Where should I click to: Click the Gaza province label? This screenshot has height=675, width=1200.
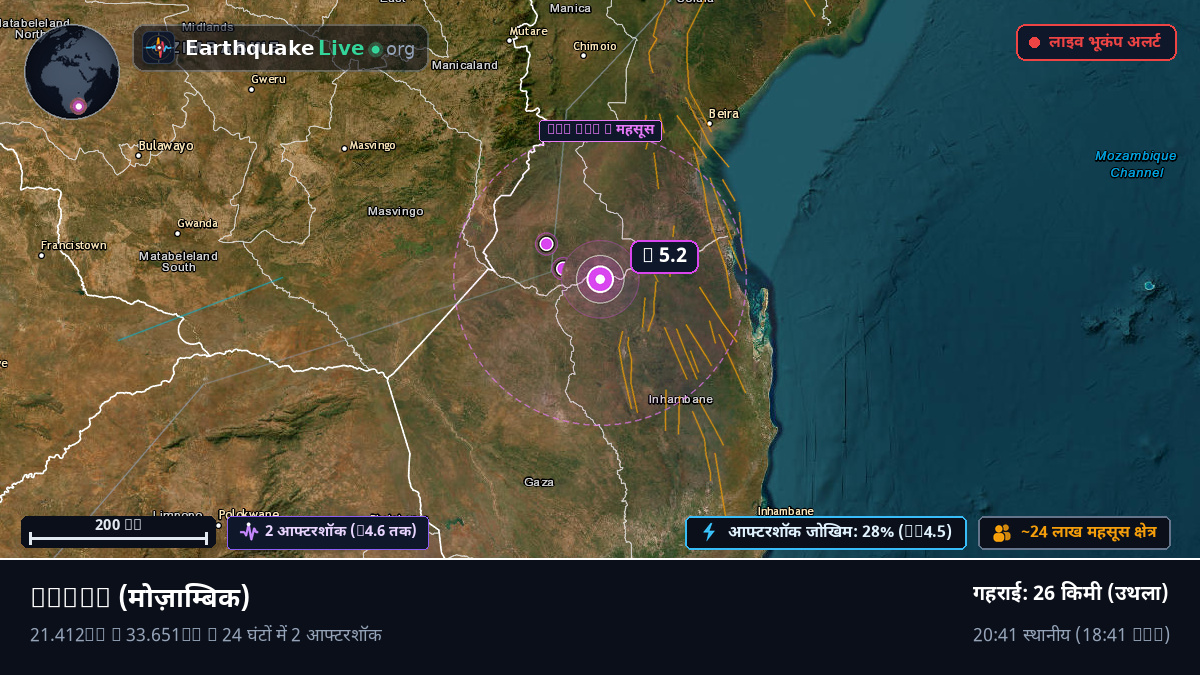(x=539, y=482)
